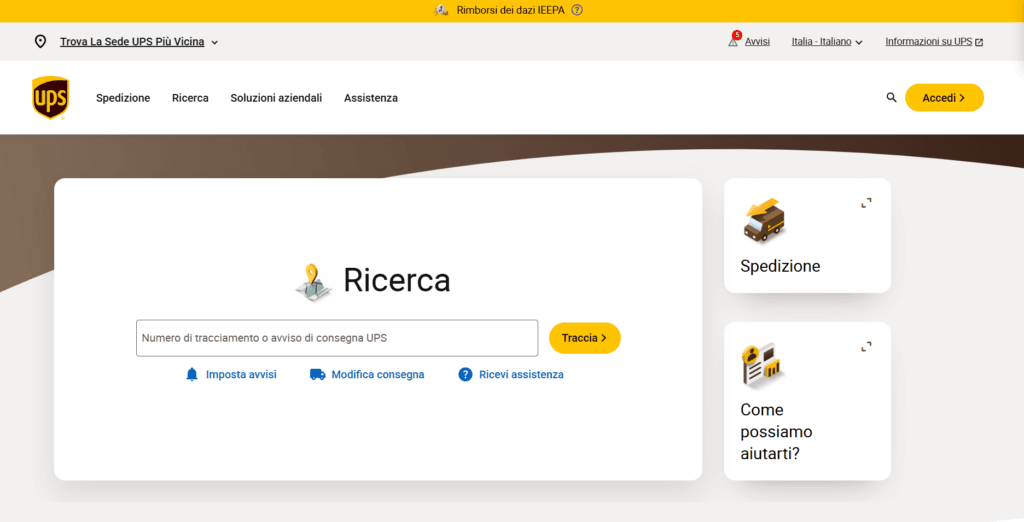Click the truck icon for Modifica consegna
The height and width of the screenshot is (522, 1024).
point(317,374)
